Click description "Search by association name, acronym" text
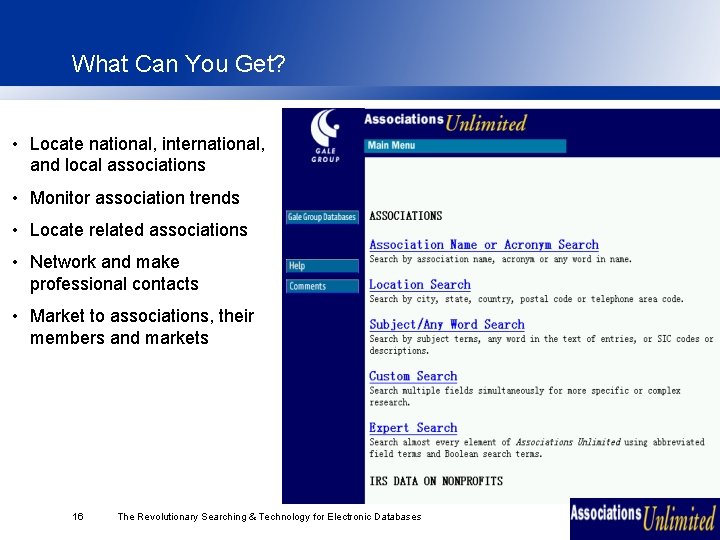720x540 pixels. point(501,259)
